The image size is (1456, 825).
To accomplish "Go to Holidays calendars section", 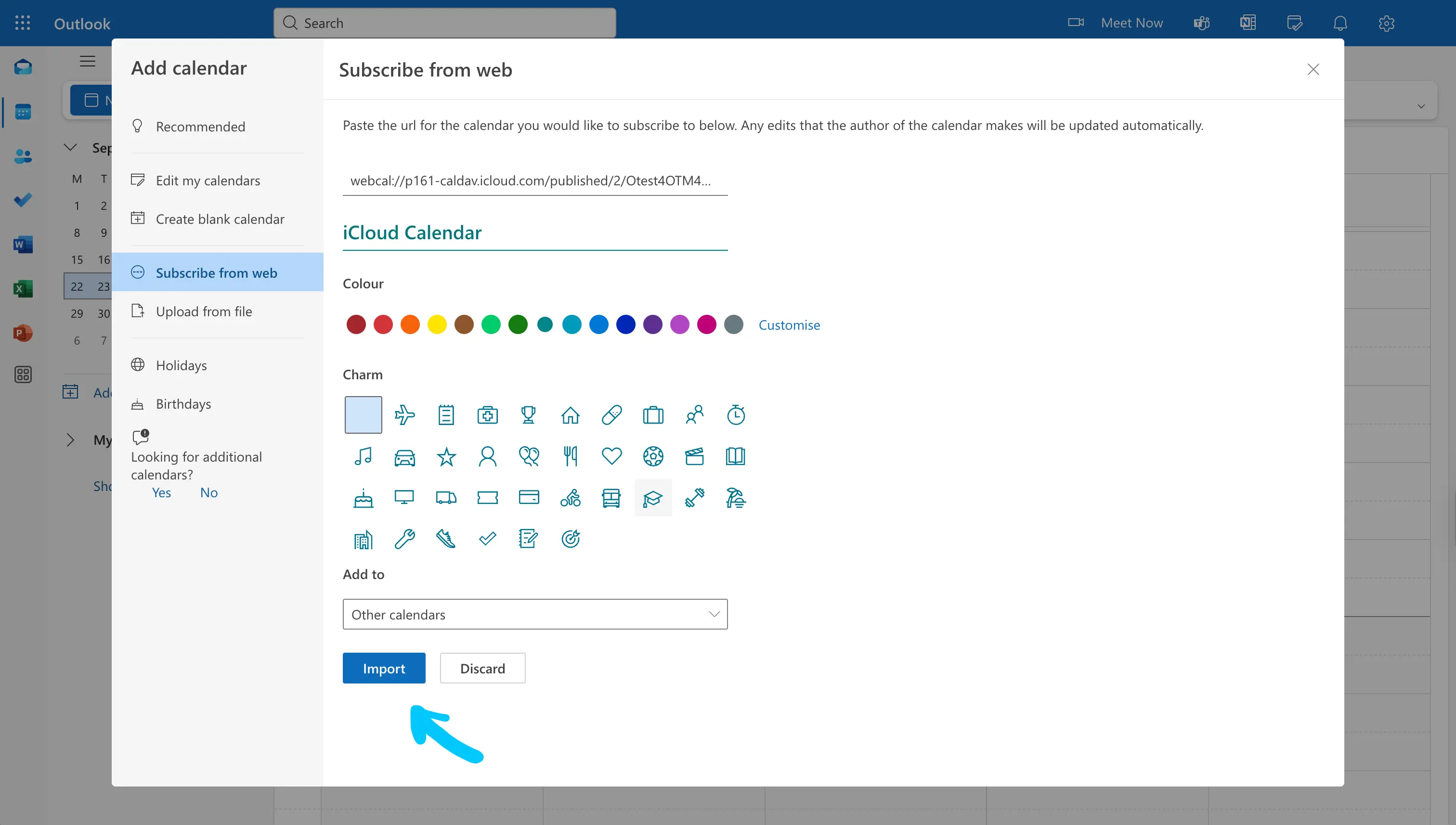I will tap(181, 365).
